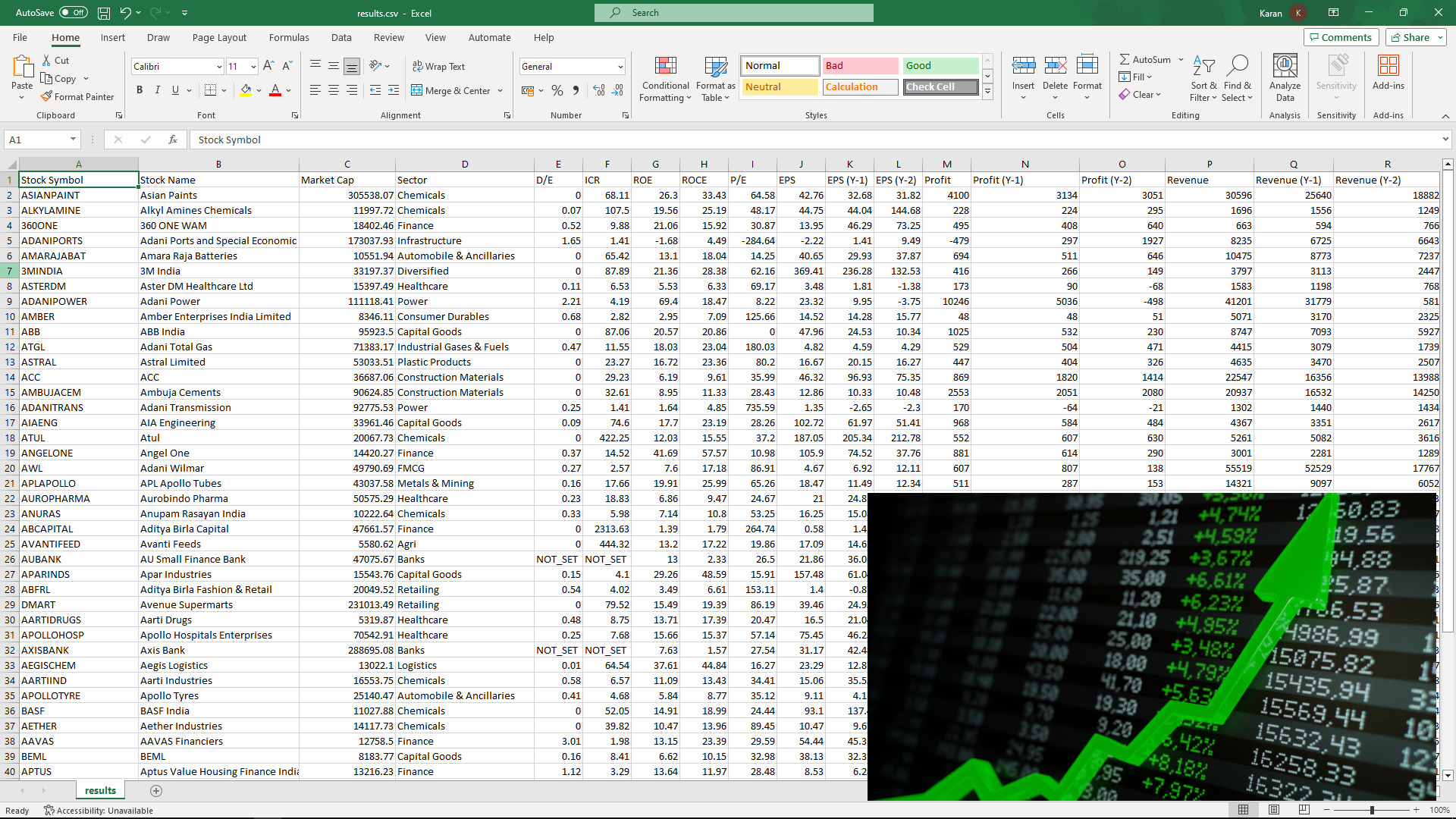Click the Save icon in title bar
Image resolution: width=1456 pixels, height=819 pixels.
click(104, 13)
